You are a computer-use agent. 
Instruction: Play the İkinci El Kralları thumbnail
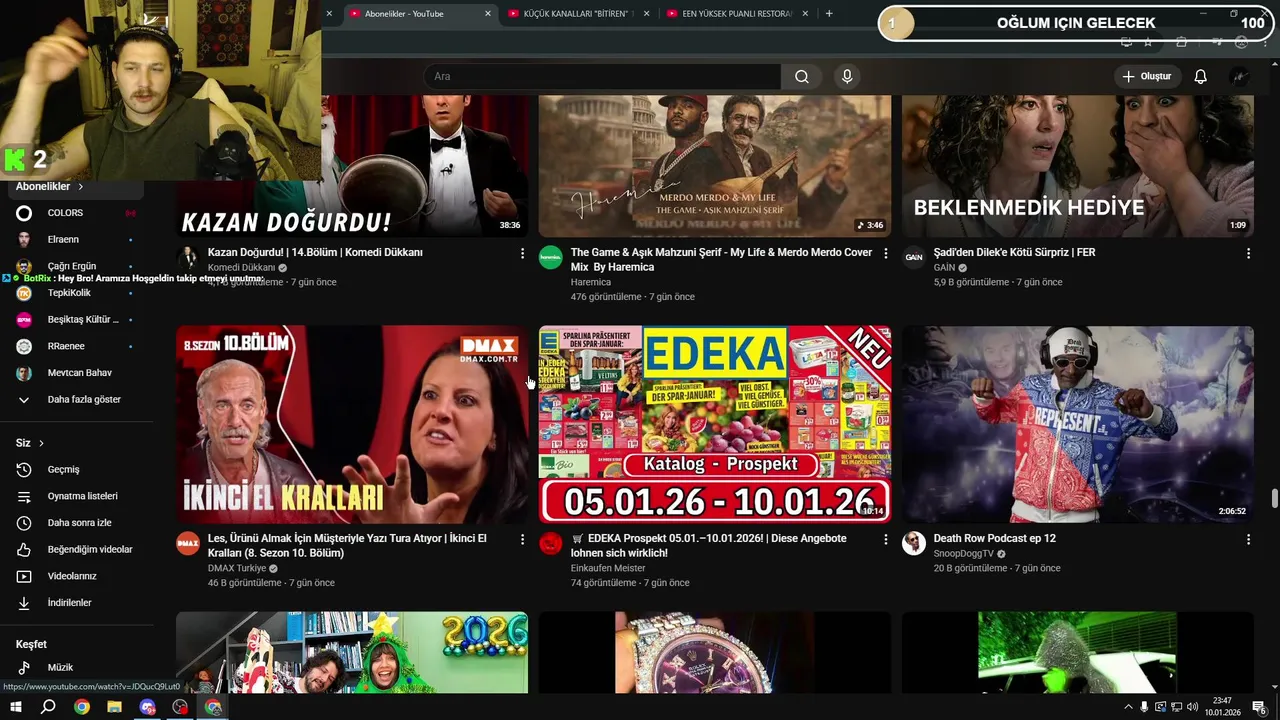click(352, 424)
